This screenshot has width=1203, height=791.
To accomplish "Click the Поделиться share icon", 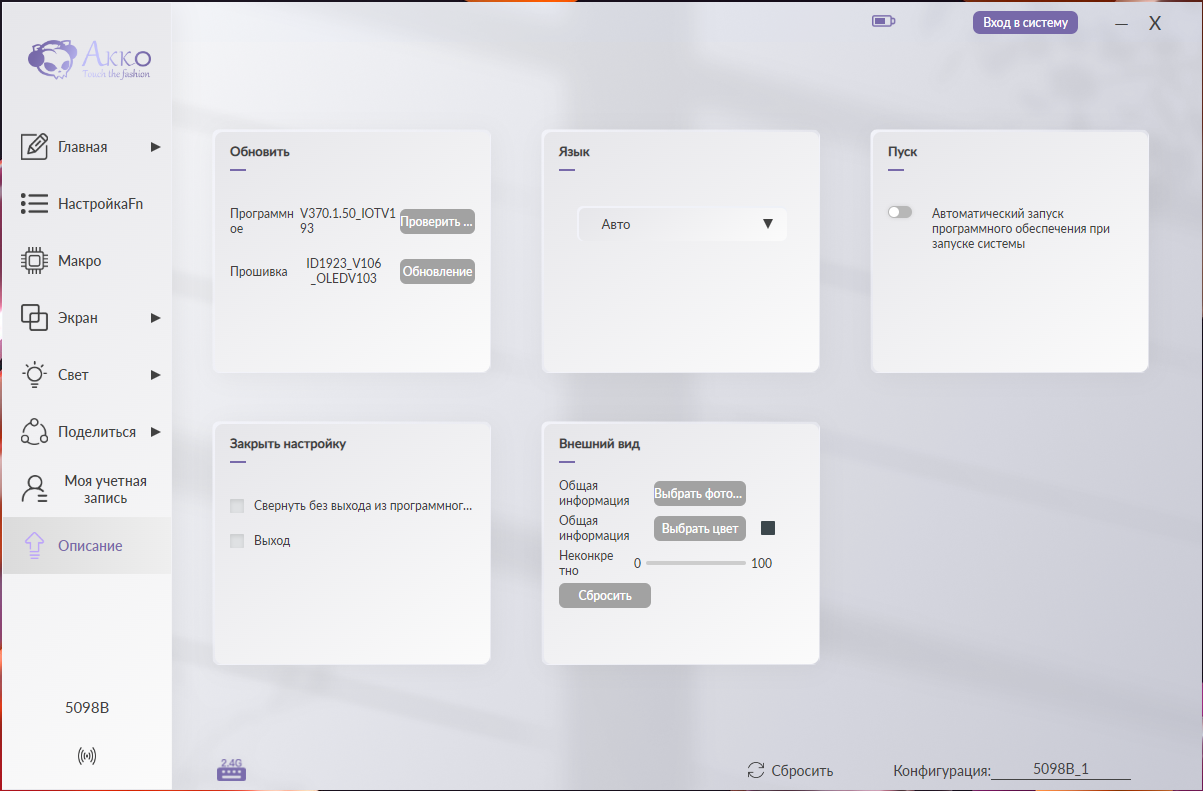I will tap(35, 432).
